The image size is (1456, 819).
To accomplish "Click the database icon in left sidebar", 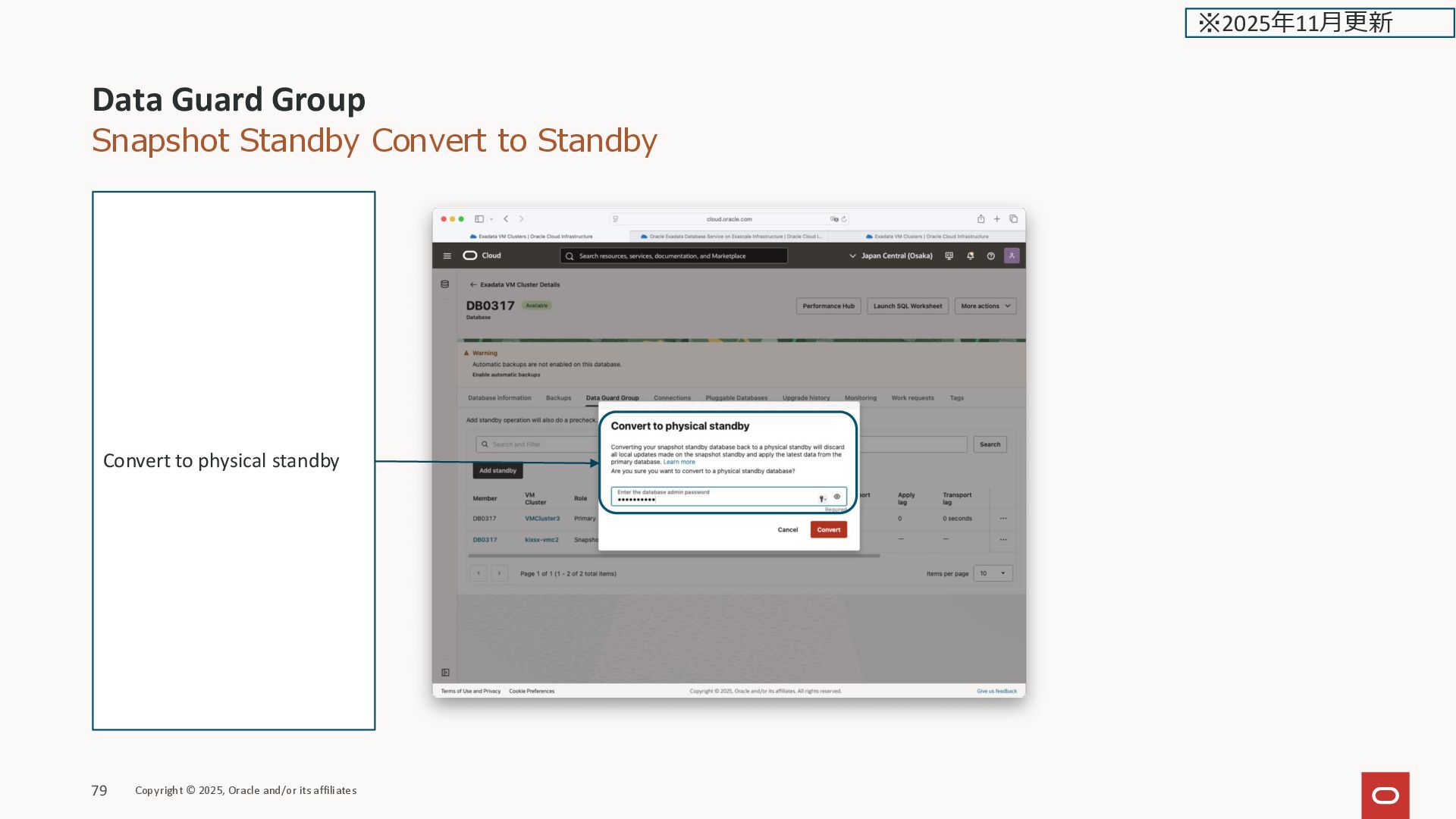I will pyautogui.click(x=445, y=284).
